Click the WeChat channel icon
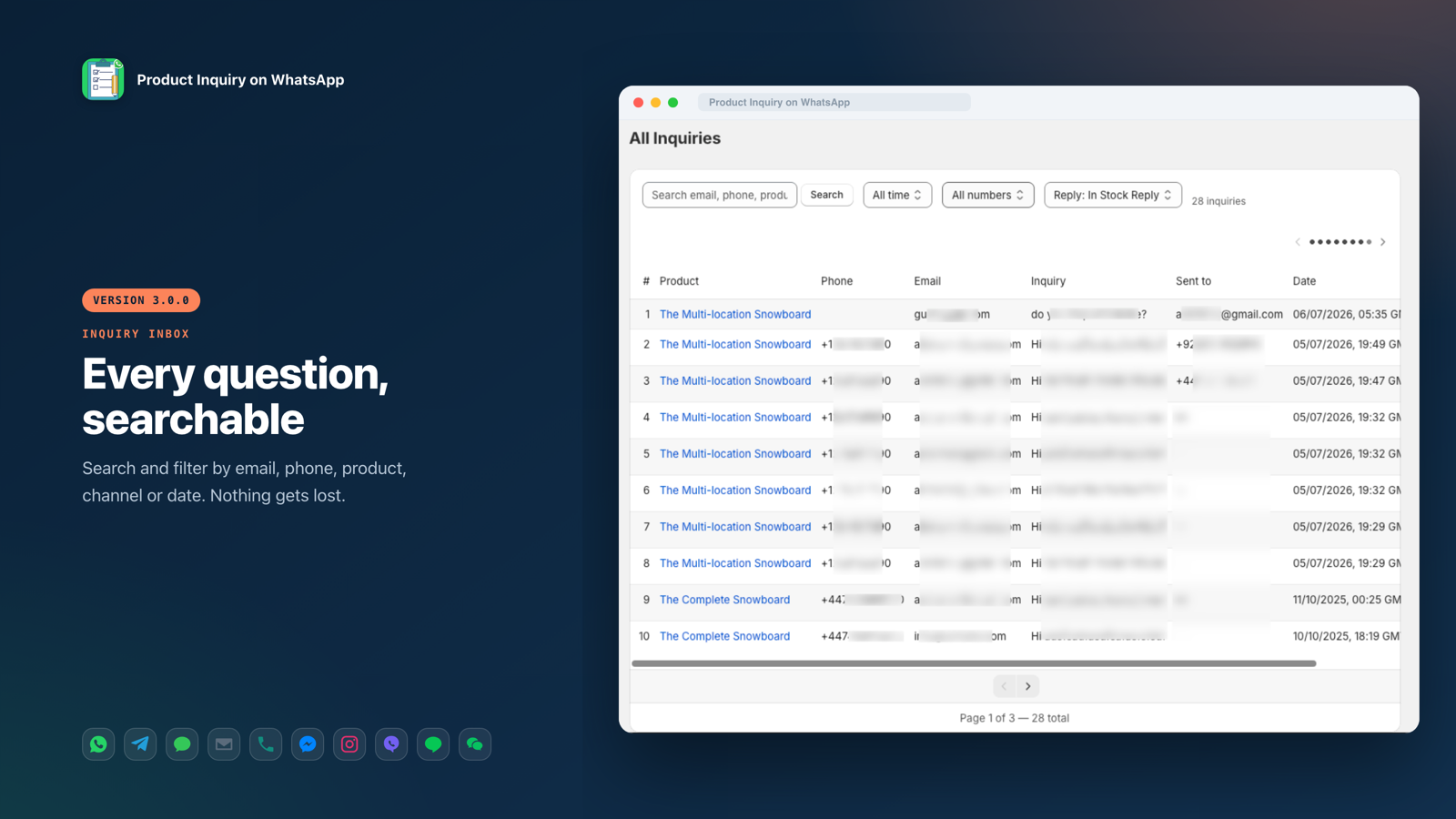The width and height of the screenshot is (1456, 819). point(475,744)
